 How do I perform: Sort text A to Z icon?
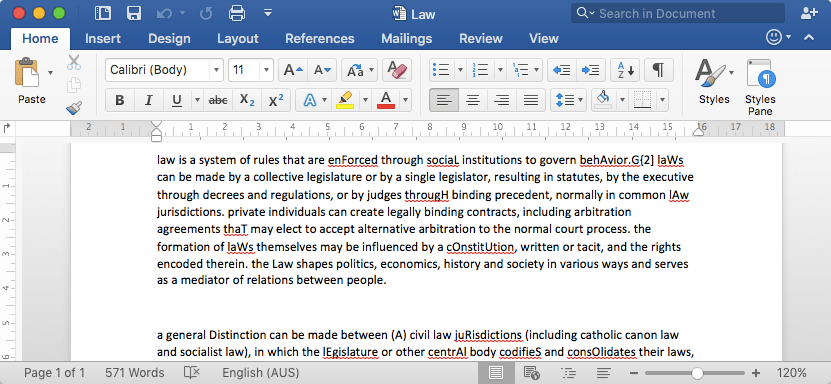click(x=625, y=70)
